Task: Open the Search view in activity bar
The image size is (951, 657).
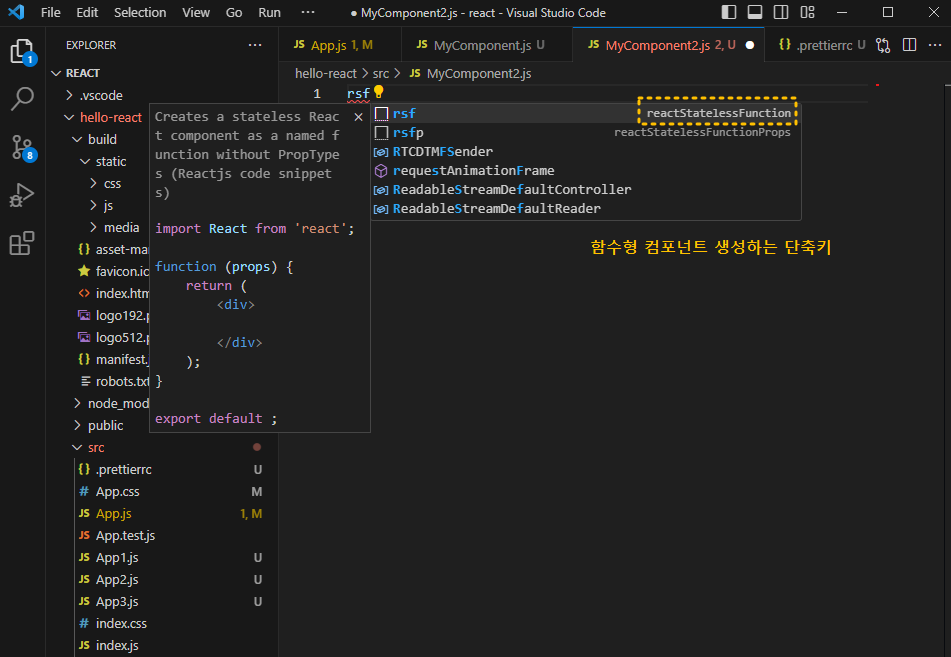Action: tap(22, 99)
